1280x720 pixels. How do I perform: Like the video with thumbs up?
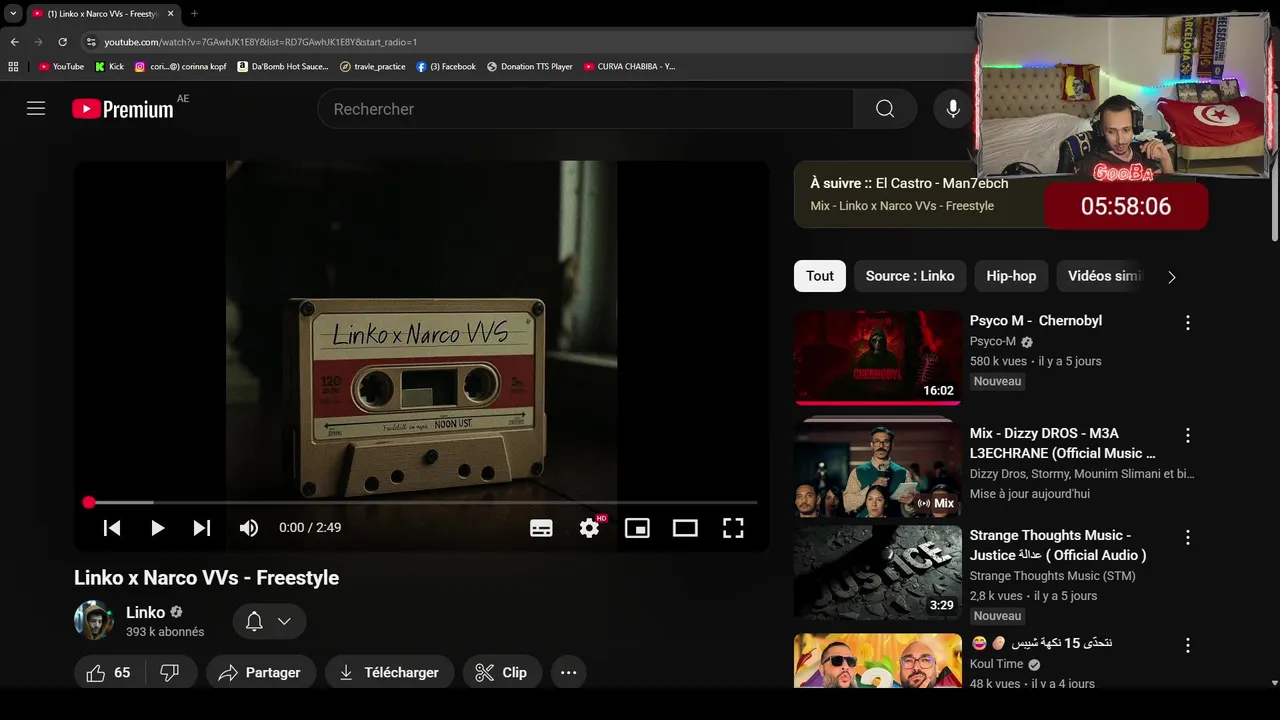pos(108,673)
